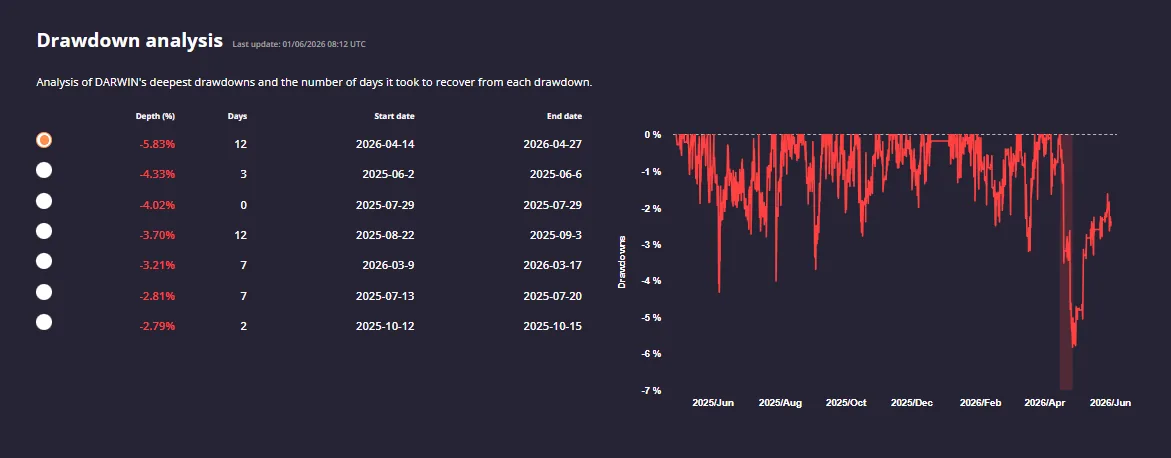Click end date 2025-07-20
Screen dimensions: 1171x458
click(553, 296)
